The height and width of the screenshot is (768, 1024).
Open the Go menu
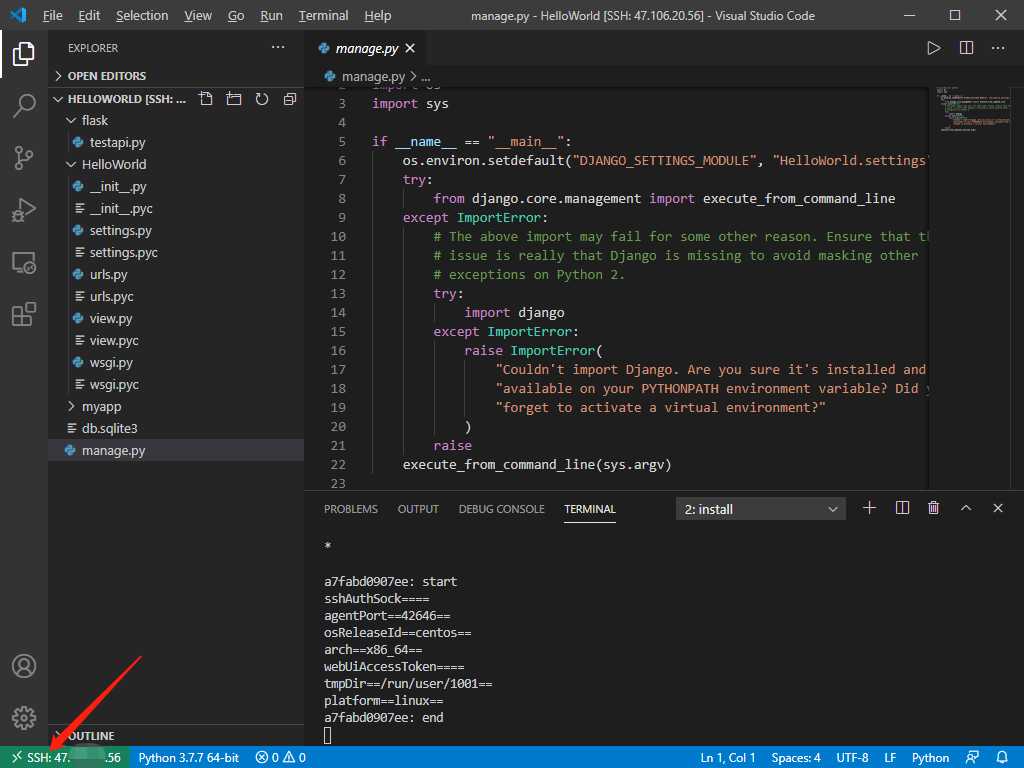coord(236,15)
